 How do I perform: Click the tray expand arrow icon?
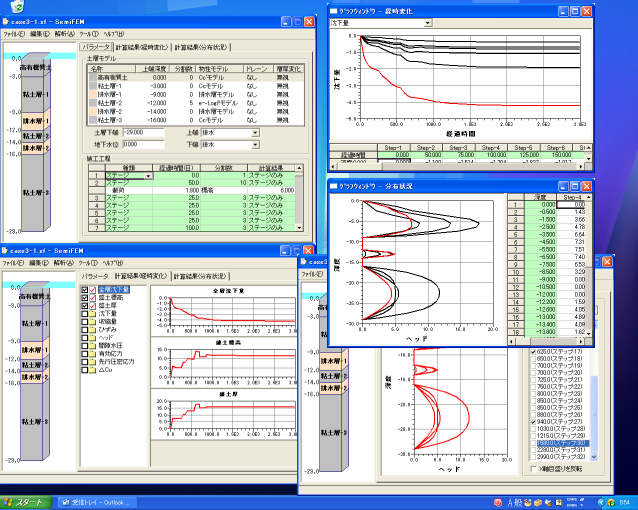[x=601, y=503]
